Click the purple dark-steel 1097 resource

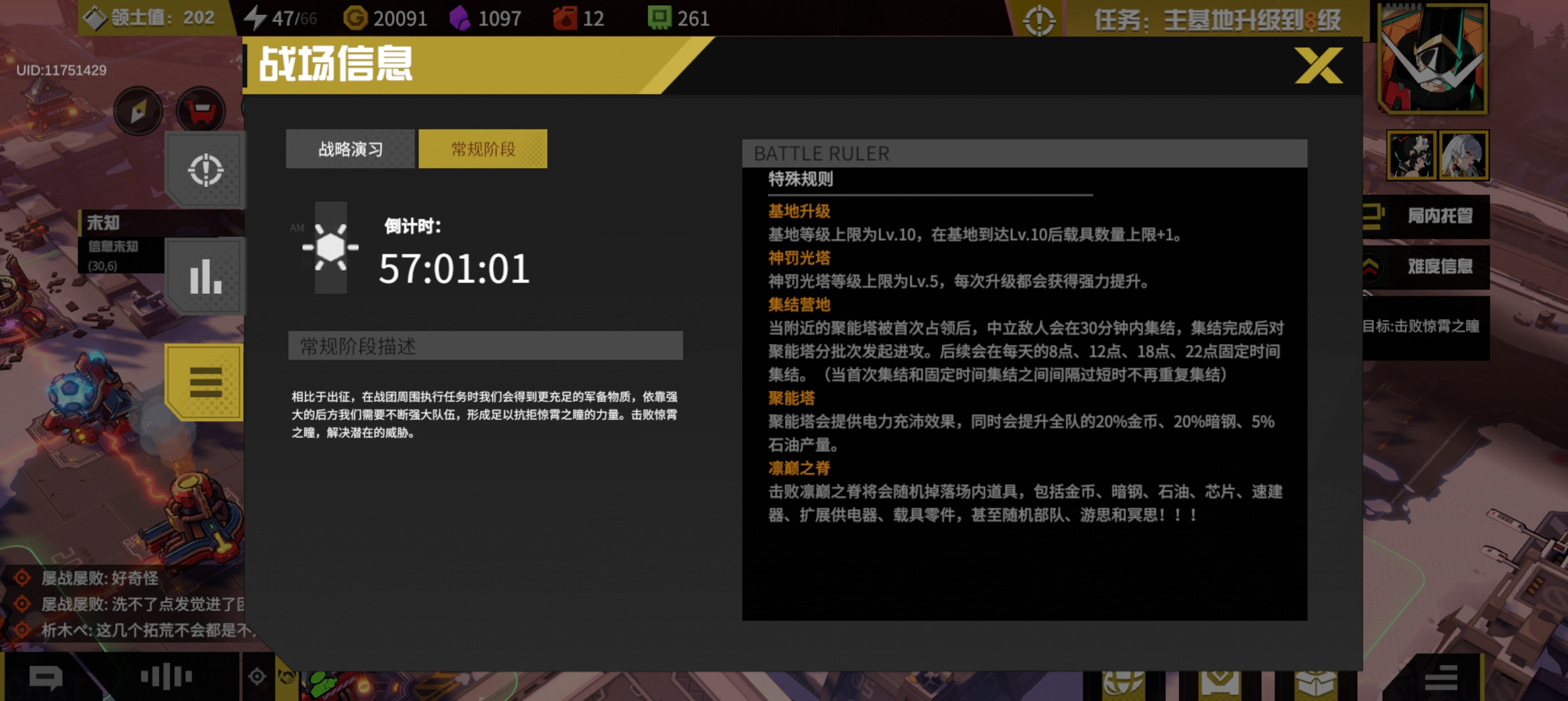point(485,18)
